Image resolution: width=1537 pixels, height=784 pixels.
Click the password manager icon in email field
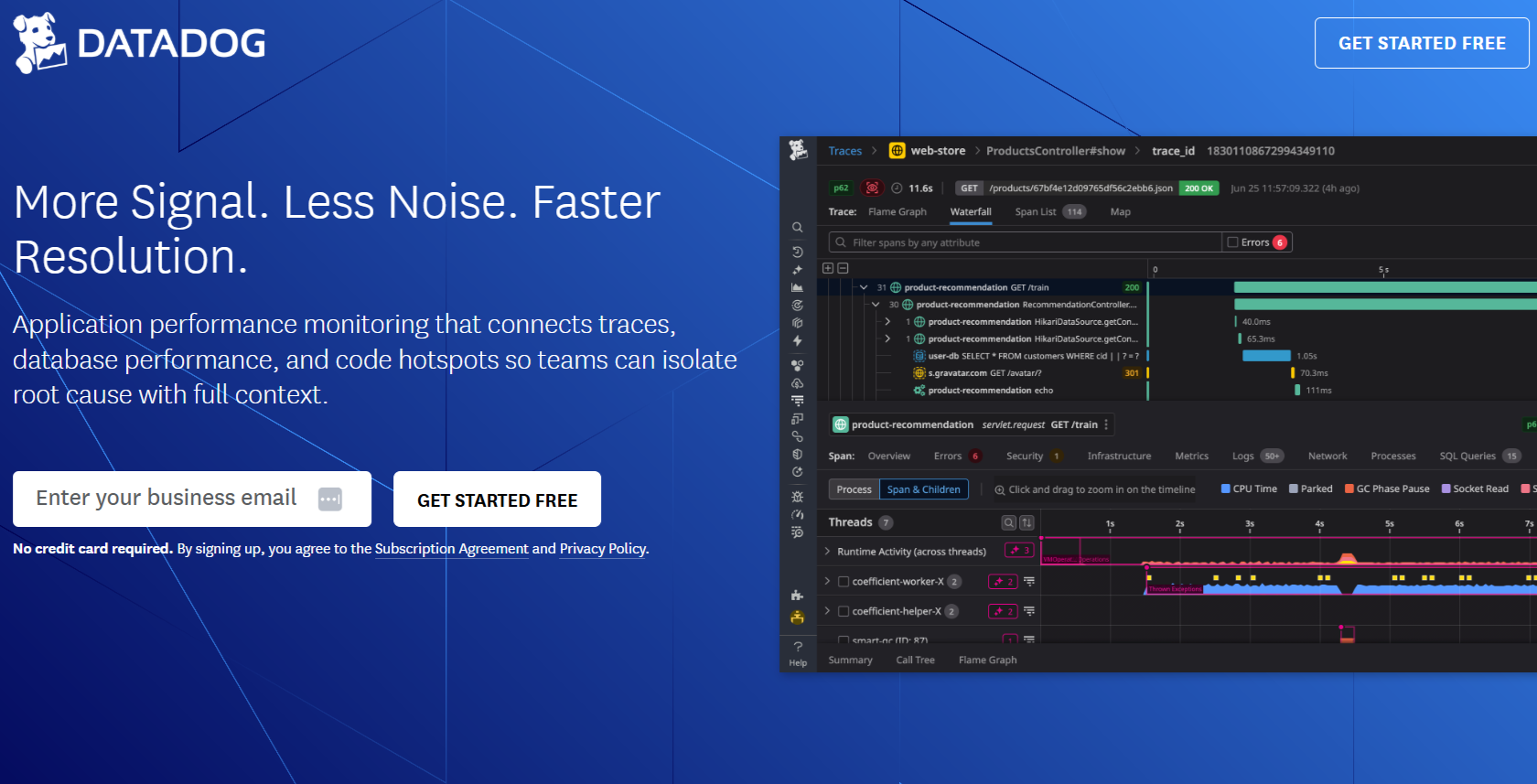coord(330,499)
